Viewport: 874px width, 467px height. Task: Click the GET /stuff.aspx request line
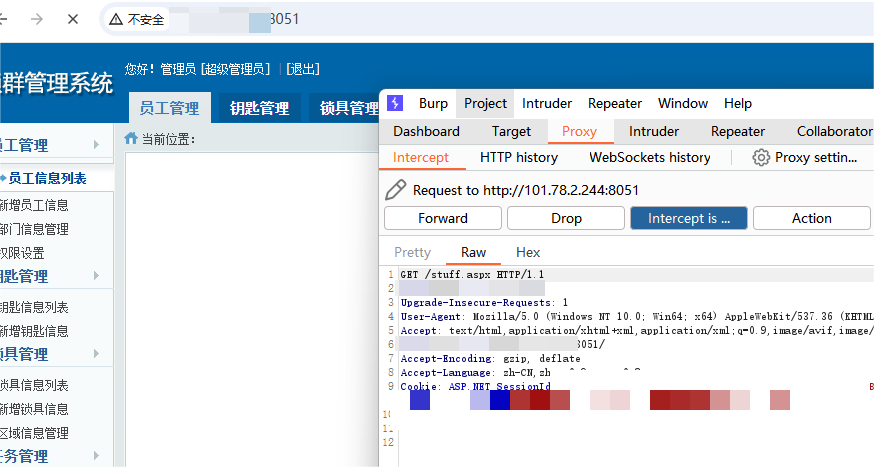472,275
